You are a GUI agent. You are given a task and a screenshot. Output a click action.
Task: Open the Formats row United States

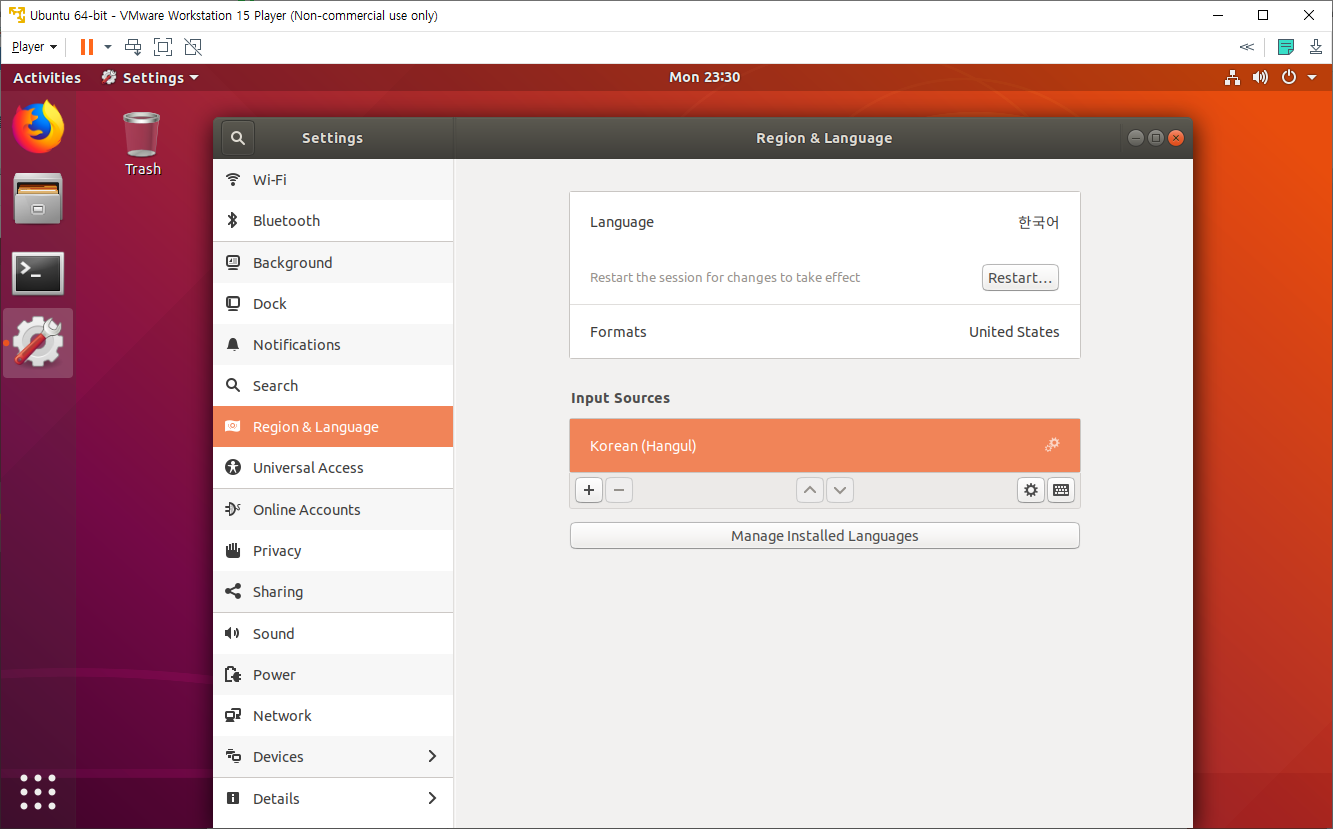click(x=825, y=331)
